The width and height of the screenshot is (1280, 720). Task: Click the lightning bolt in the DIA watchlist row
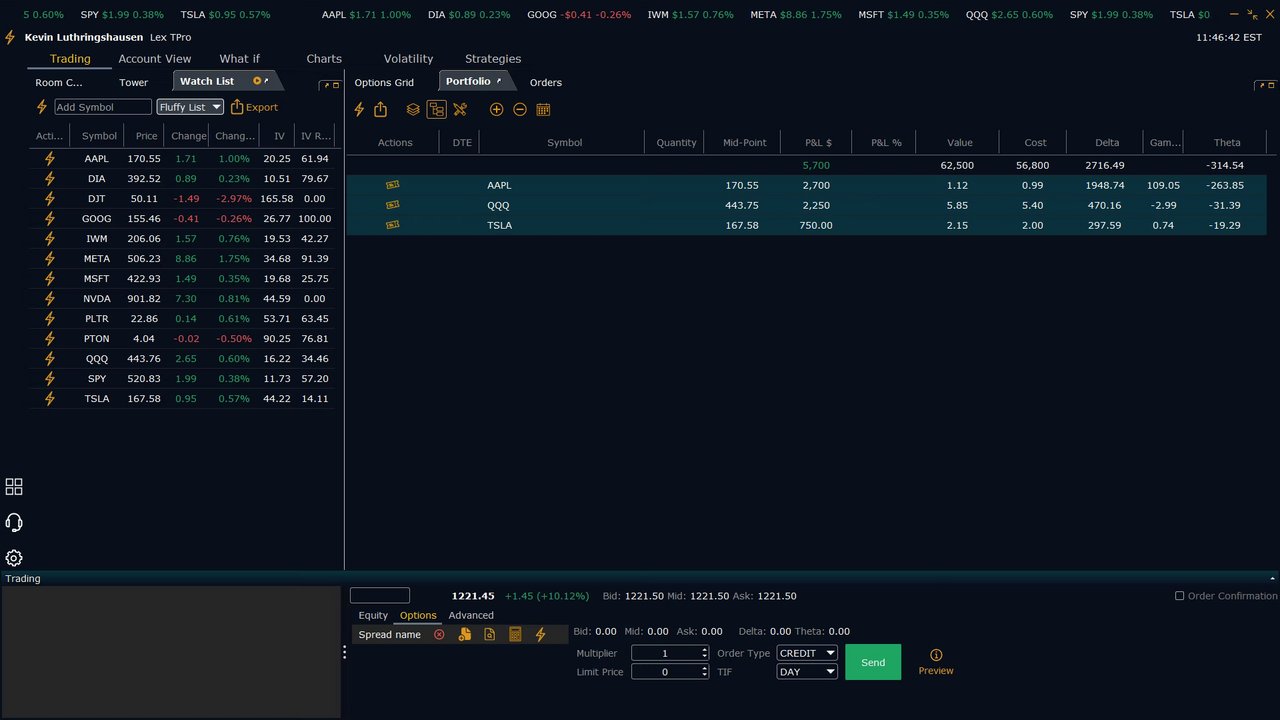click(50, 178)
